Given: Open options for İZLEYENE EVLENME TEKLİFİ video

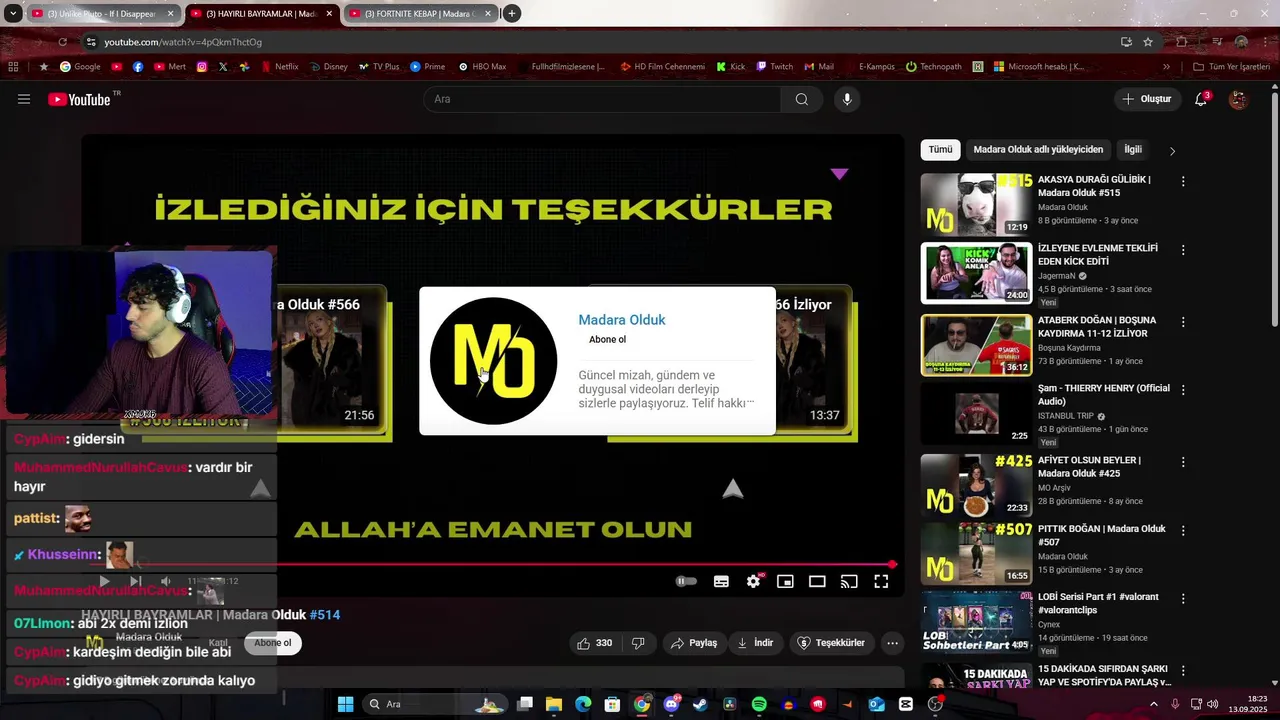Looking at the screenshot, I should point(1183,250).
